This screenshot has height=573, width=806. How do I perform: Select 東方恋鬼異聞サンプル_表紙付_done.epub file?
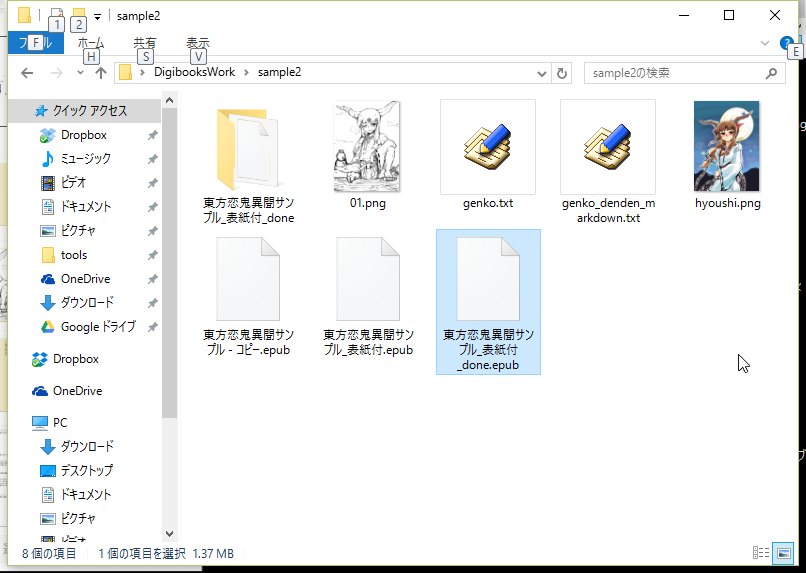tap(488, 302)
